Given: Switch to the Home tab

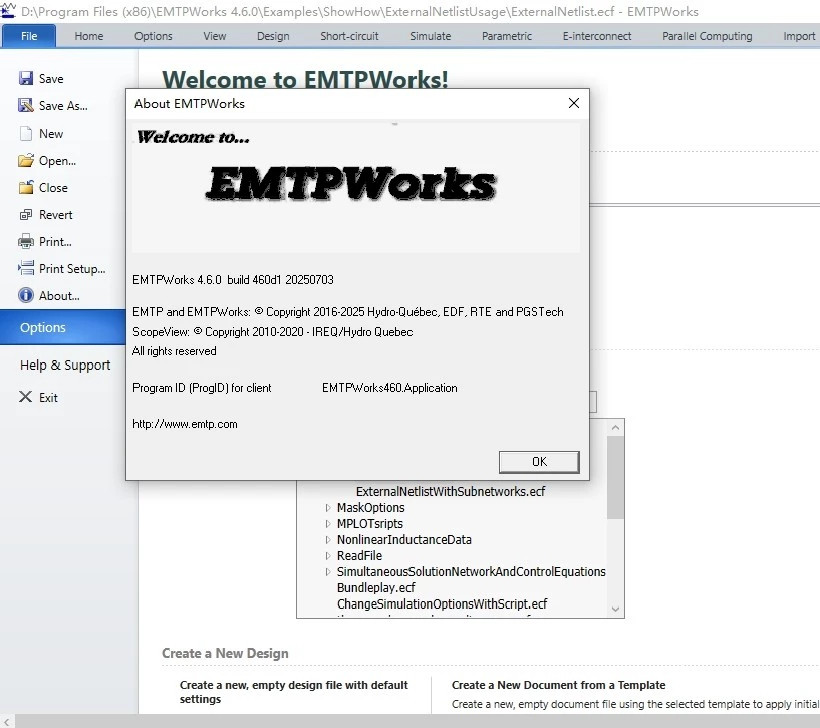Looking at the screenshot, I should pyautogui.click(x=88, y=36).
